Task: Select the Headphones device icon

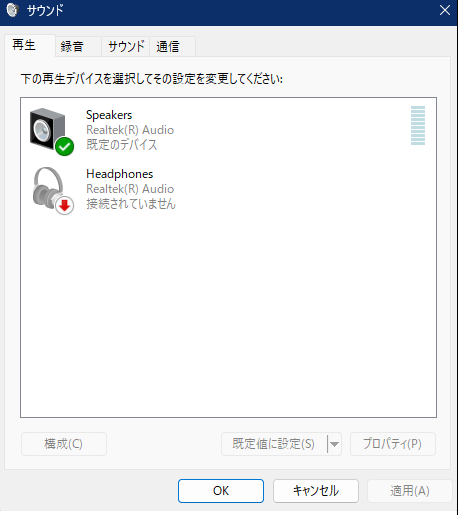Action: (x=53, y=190)
